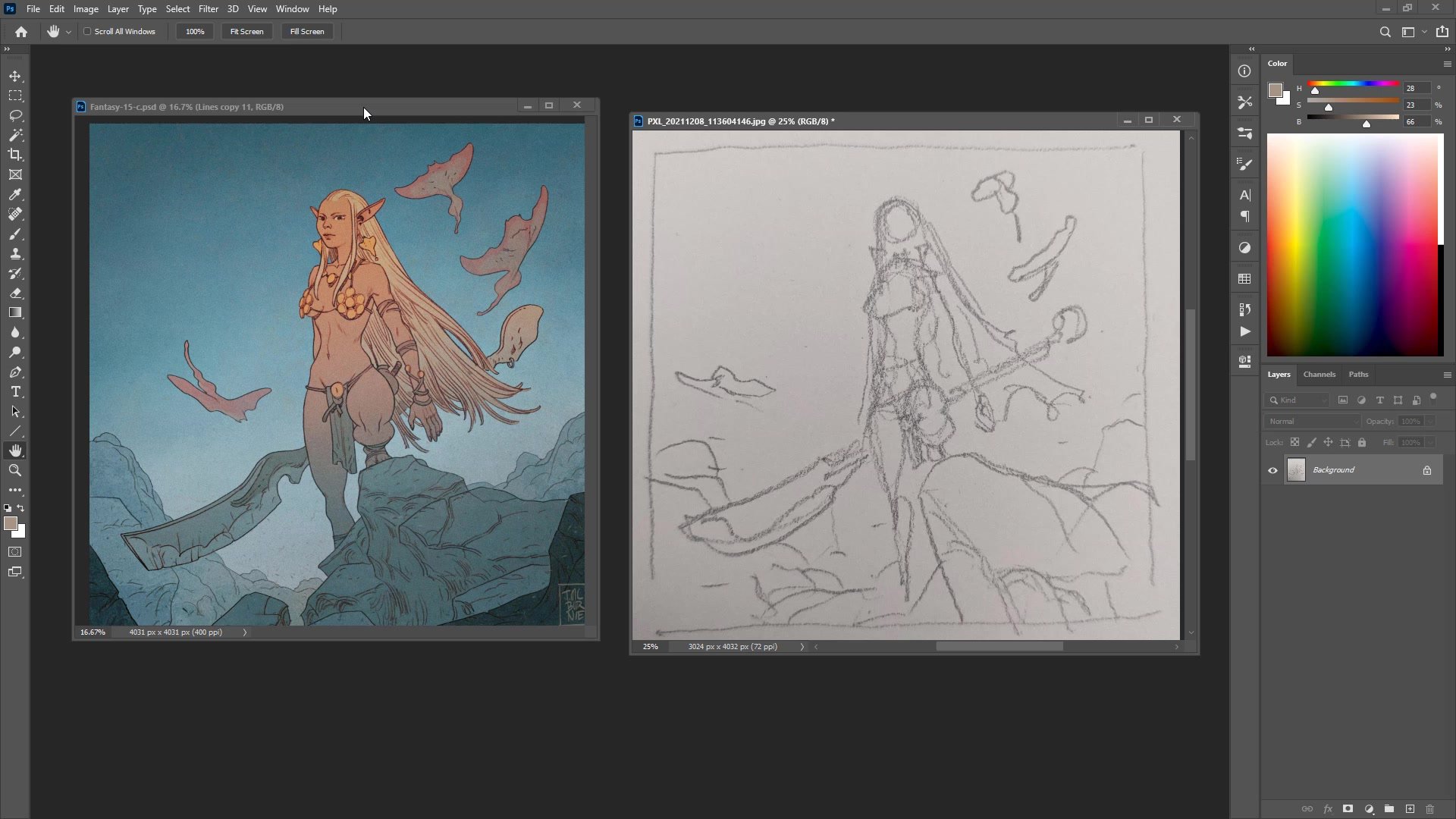This screenshot has width=1456, height=819.
Task: Open the layer Kind filter dropdown
Action: [x=1297, y=400]
